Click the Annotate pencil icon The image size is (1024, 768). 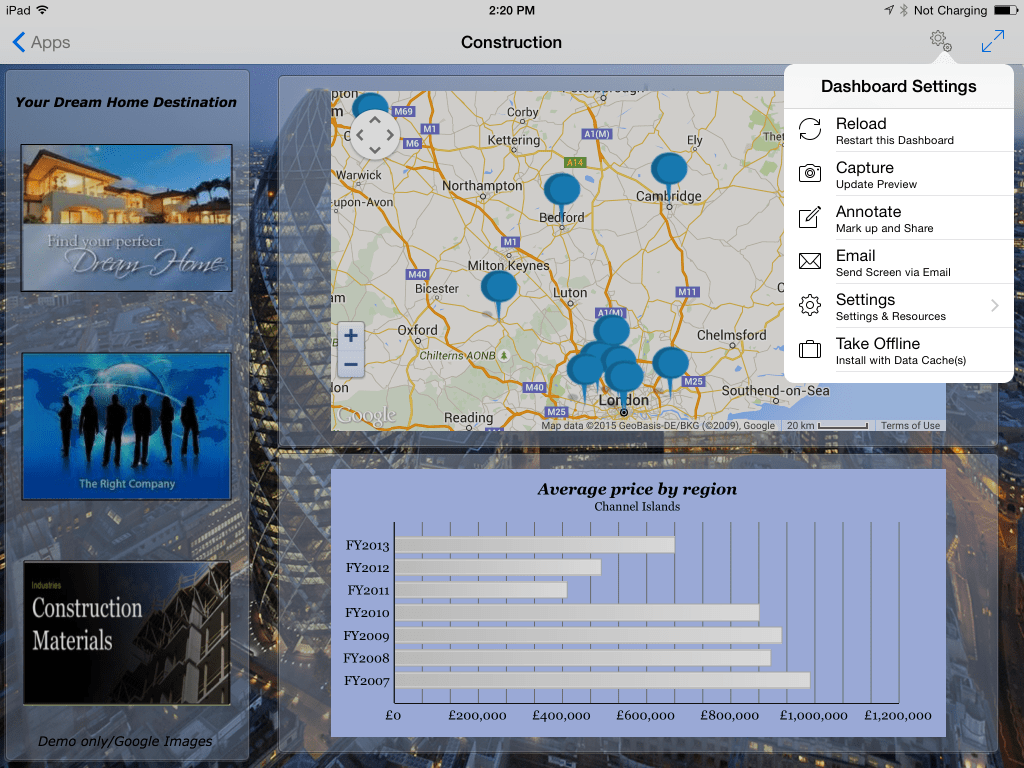810,218
